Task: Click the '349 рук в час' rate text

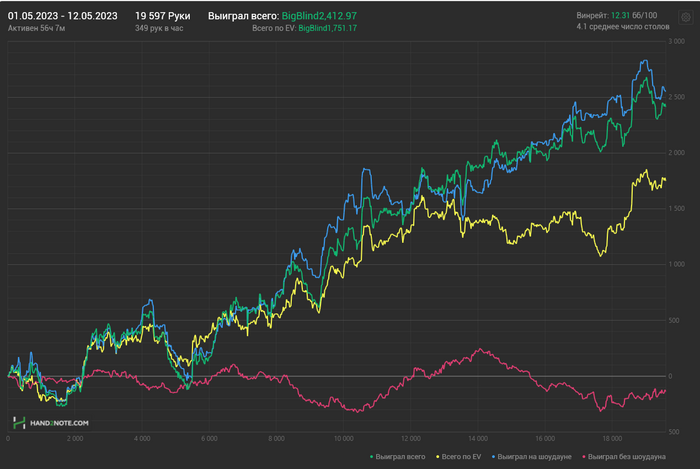Action: 159,28
